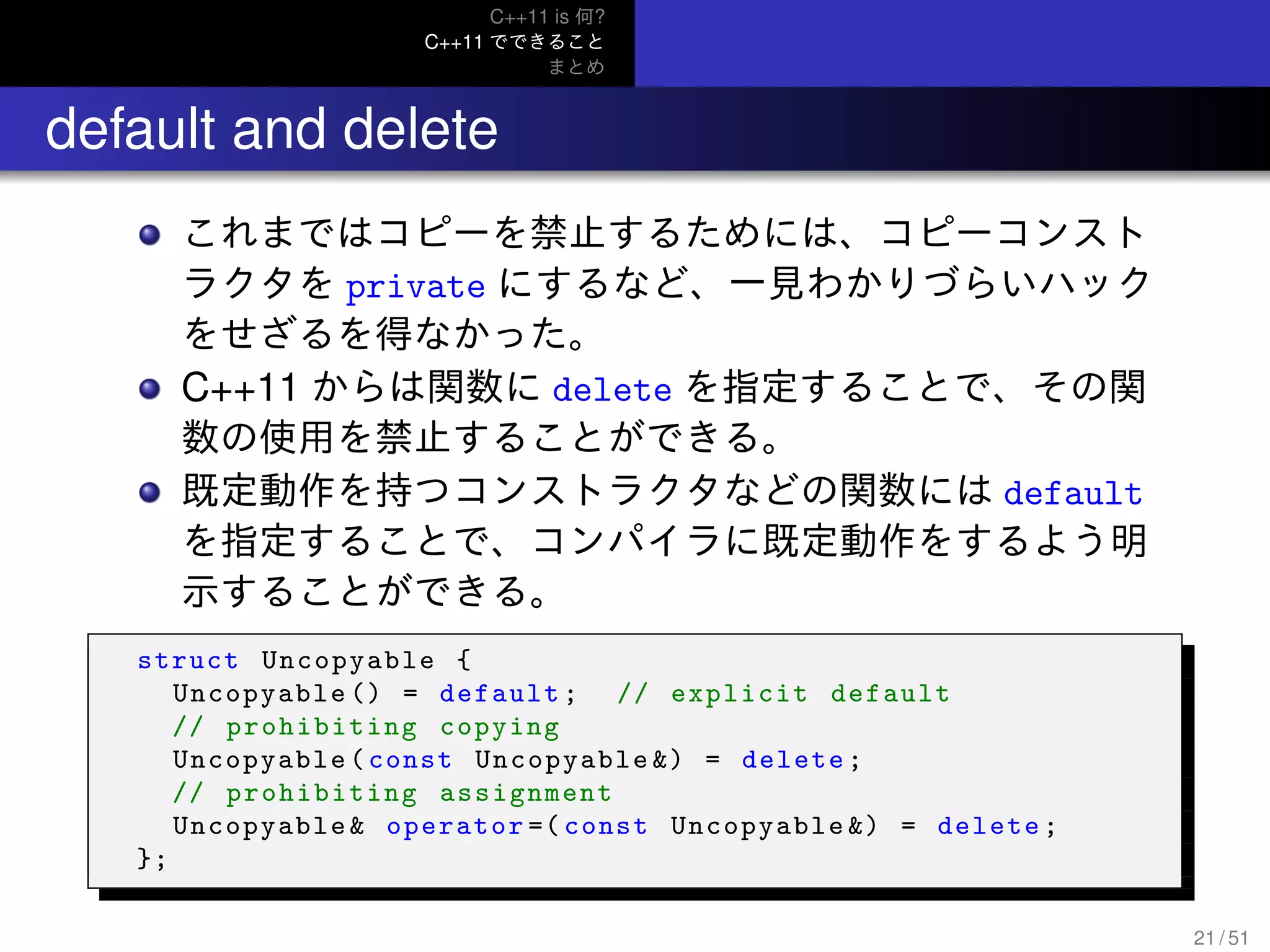Select the comment '// prohibiting copying'

[366, 728]
